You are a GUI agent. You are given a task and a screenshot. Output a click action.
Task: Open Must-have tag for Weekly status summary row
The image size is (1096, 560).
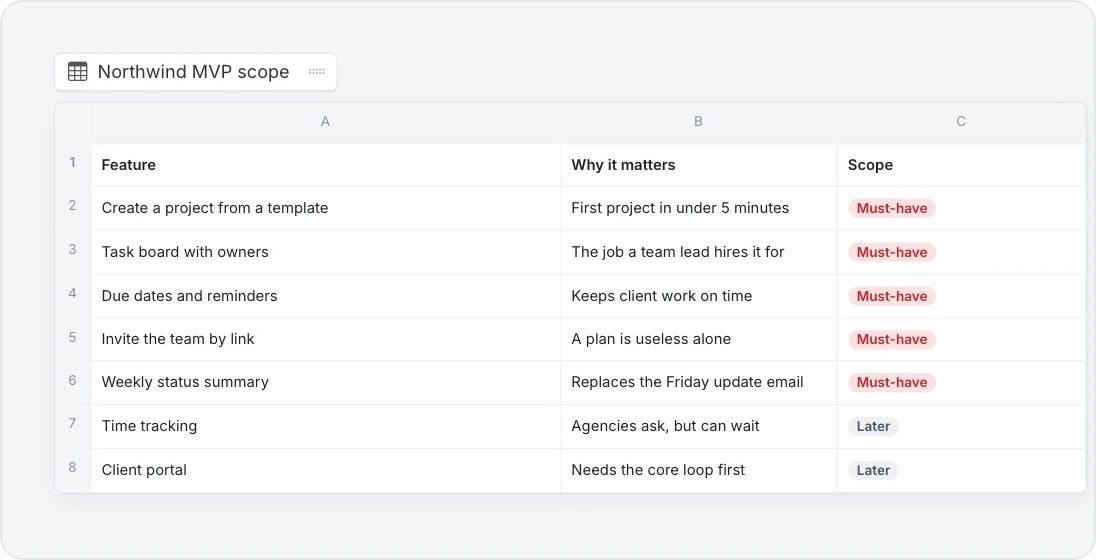click(x=892, y=382)
